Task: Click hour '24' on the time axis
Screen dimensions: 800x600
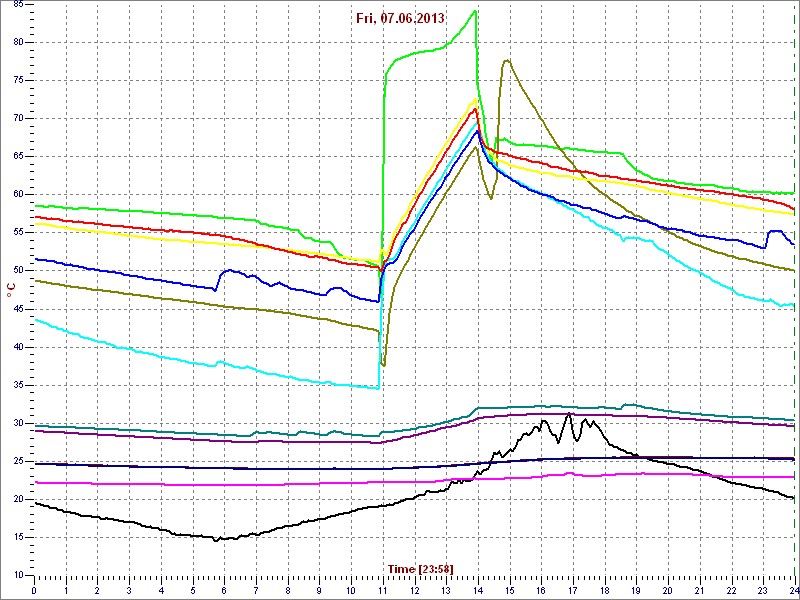Action: coord(793,591)
